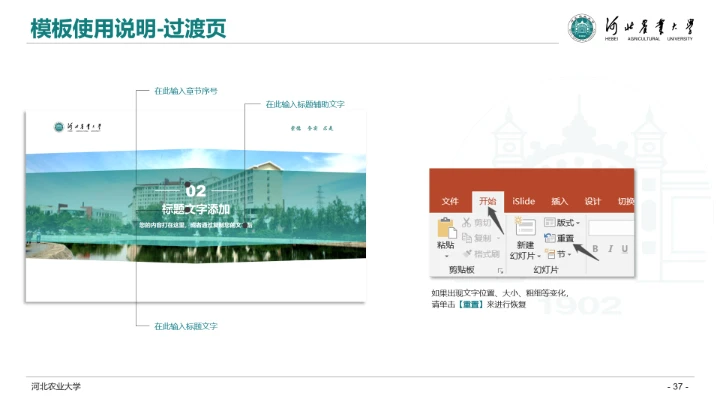
Task: Click the small logo inside the slide preview
Action: pyautogui.click(x=78, y=127)
